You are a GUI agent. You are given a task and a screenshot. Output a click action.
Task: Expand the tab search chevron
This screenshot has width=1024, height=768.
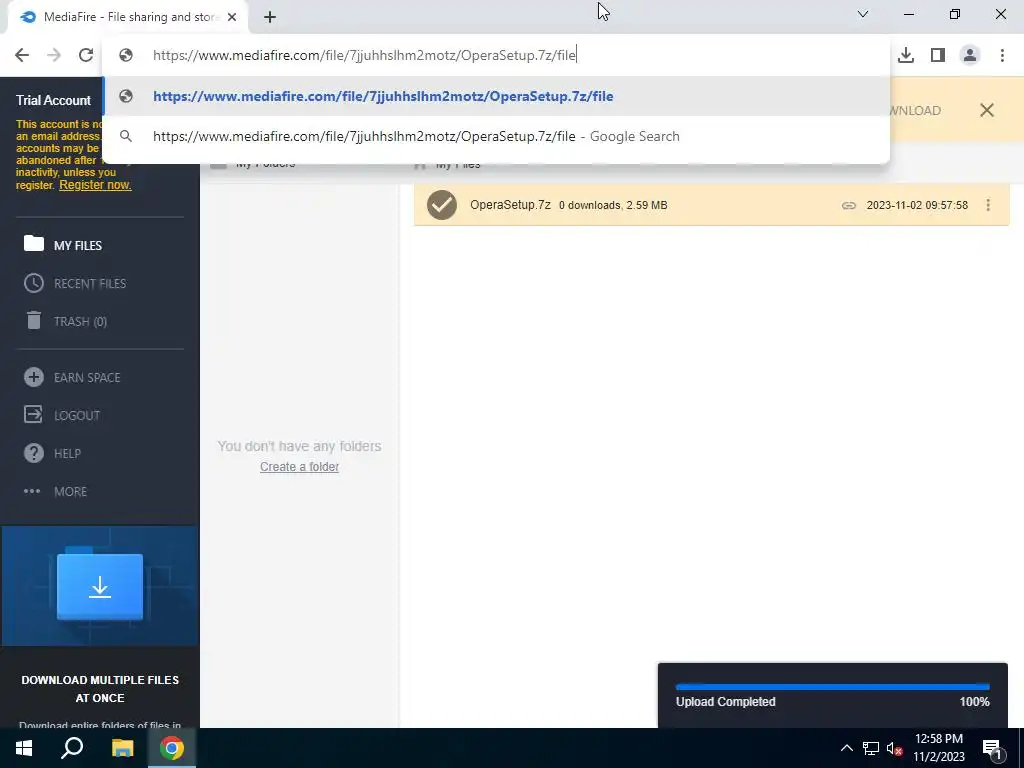pyautogui.click(x=863, y=14)
